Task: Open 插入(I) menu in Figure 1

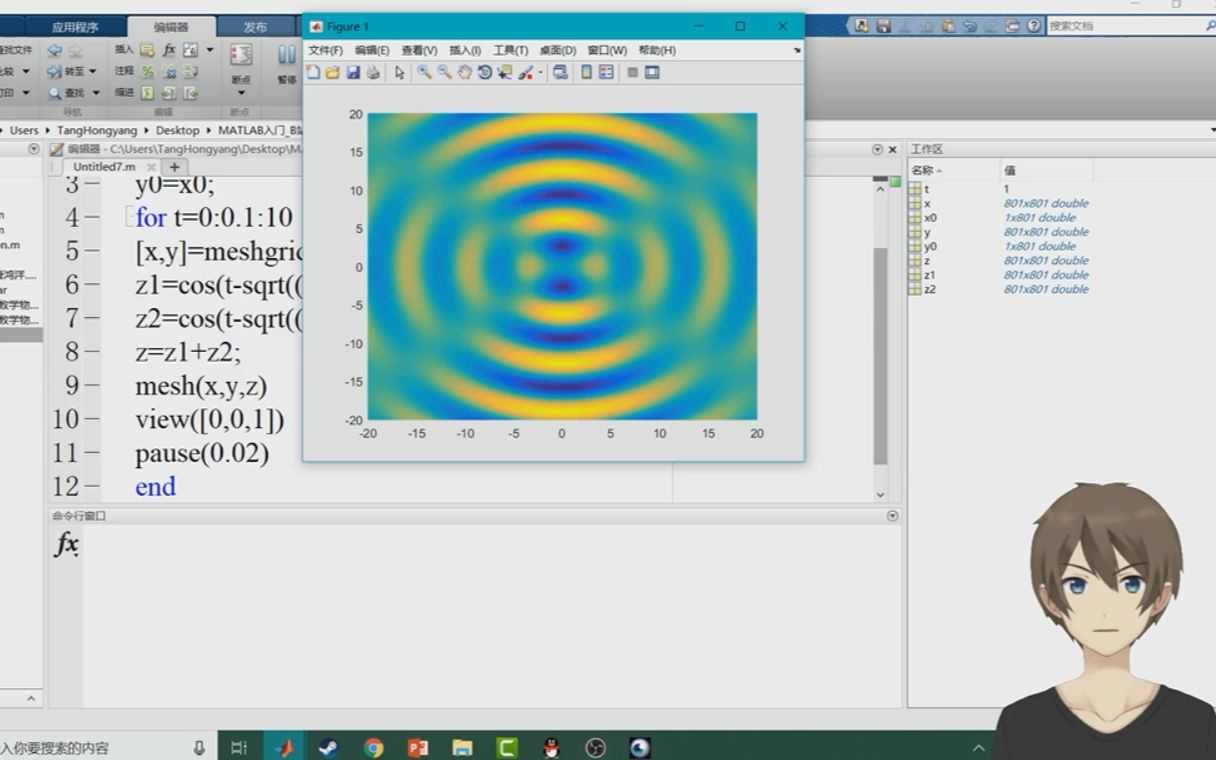Action: (x=465, y=50)
